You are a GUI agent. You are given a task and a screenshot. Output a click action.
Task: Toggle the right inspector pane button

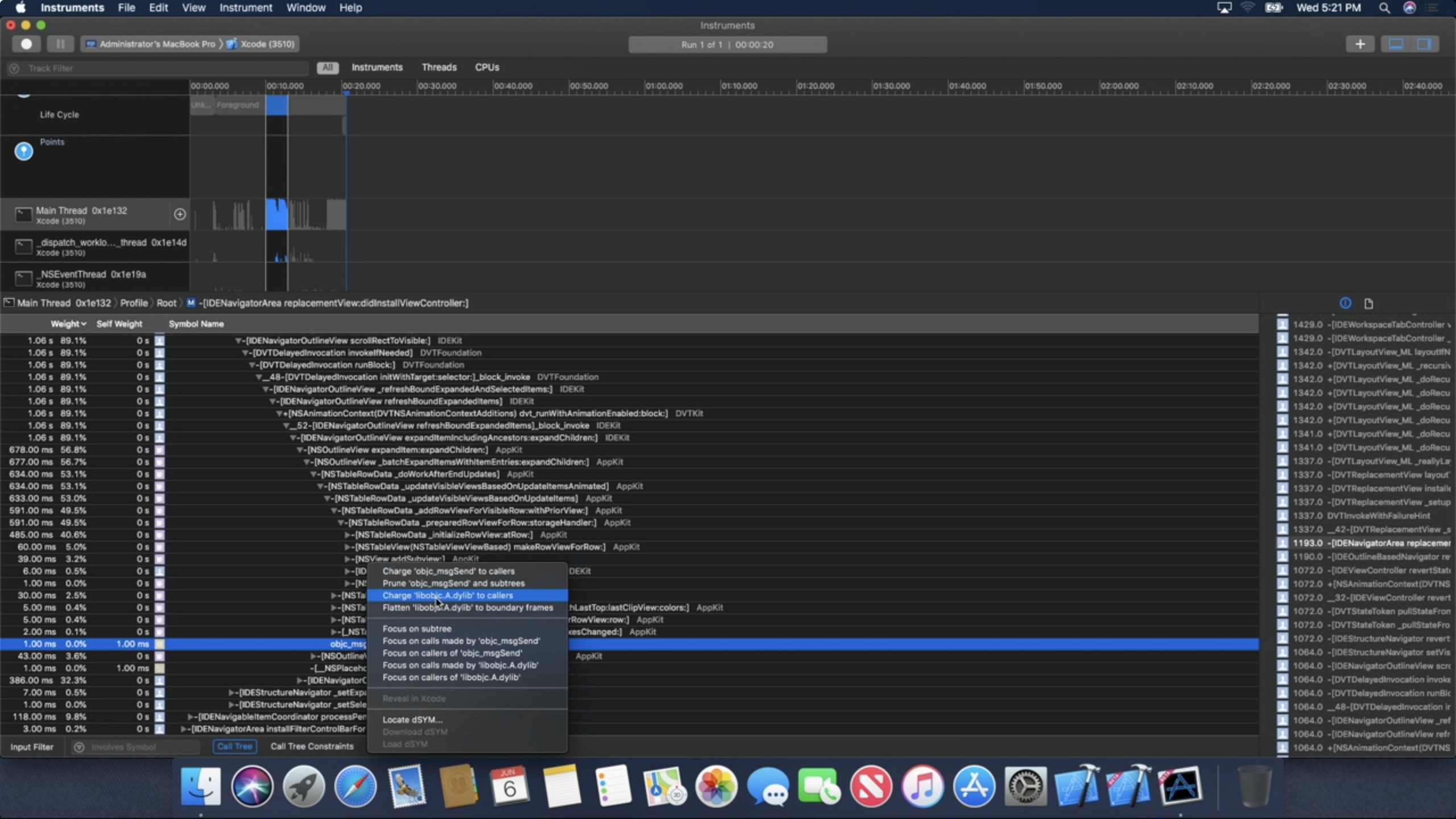tap(1424, 44)
